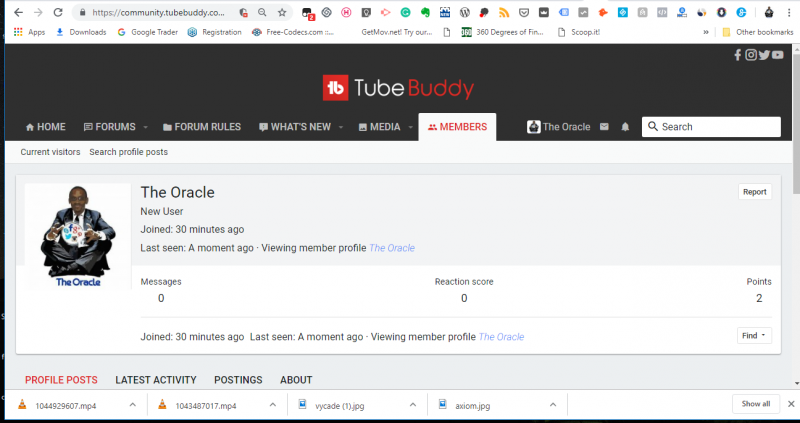Screen dimensions: 800x423
Task: Open the Find dropdown button
Action: tap(754, 336)
